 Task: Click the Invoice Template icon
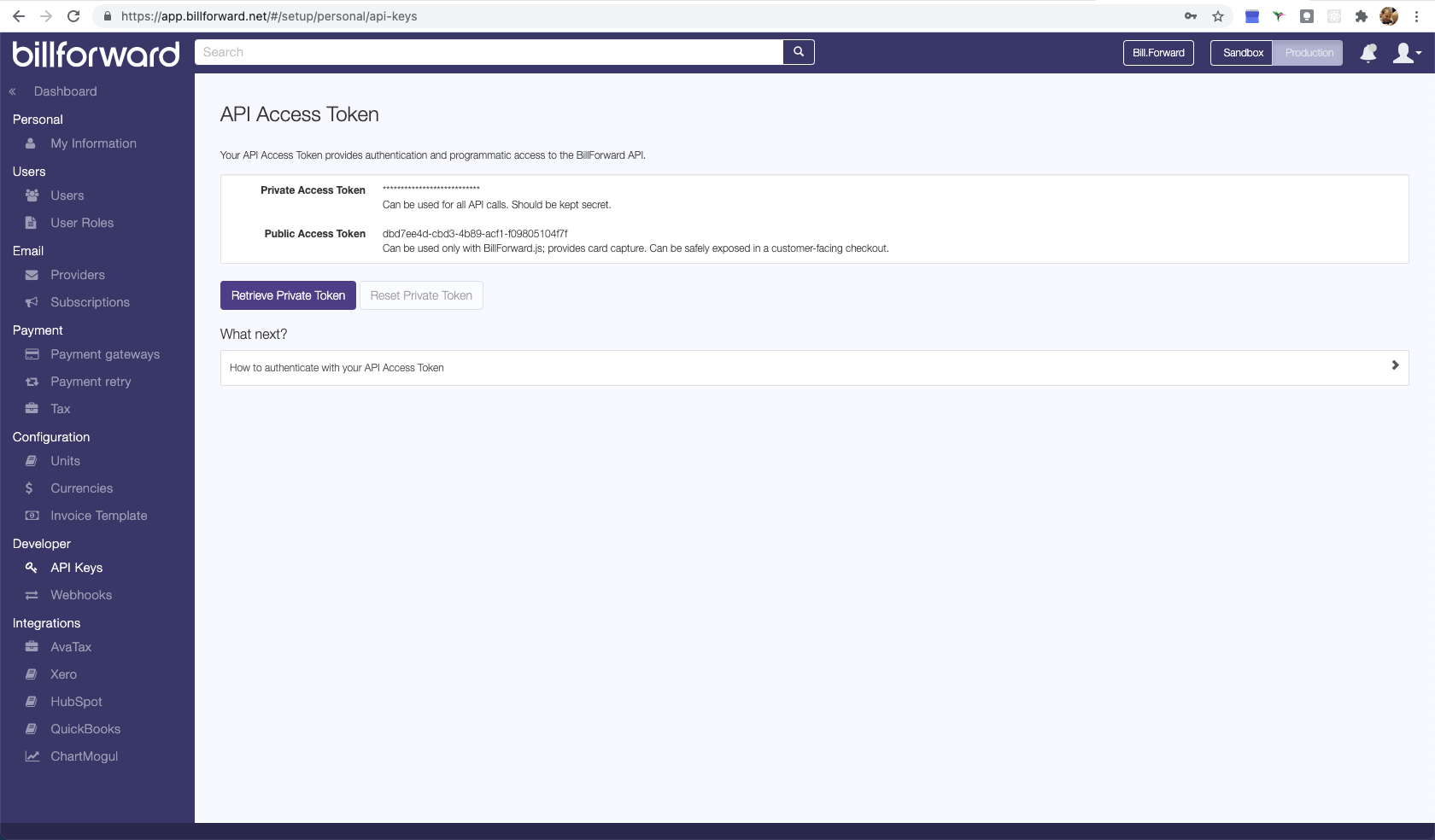point(32,516)
